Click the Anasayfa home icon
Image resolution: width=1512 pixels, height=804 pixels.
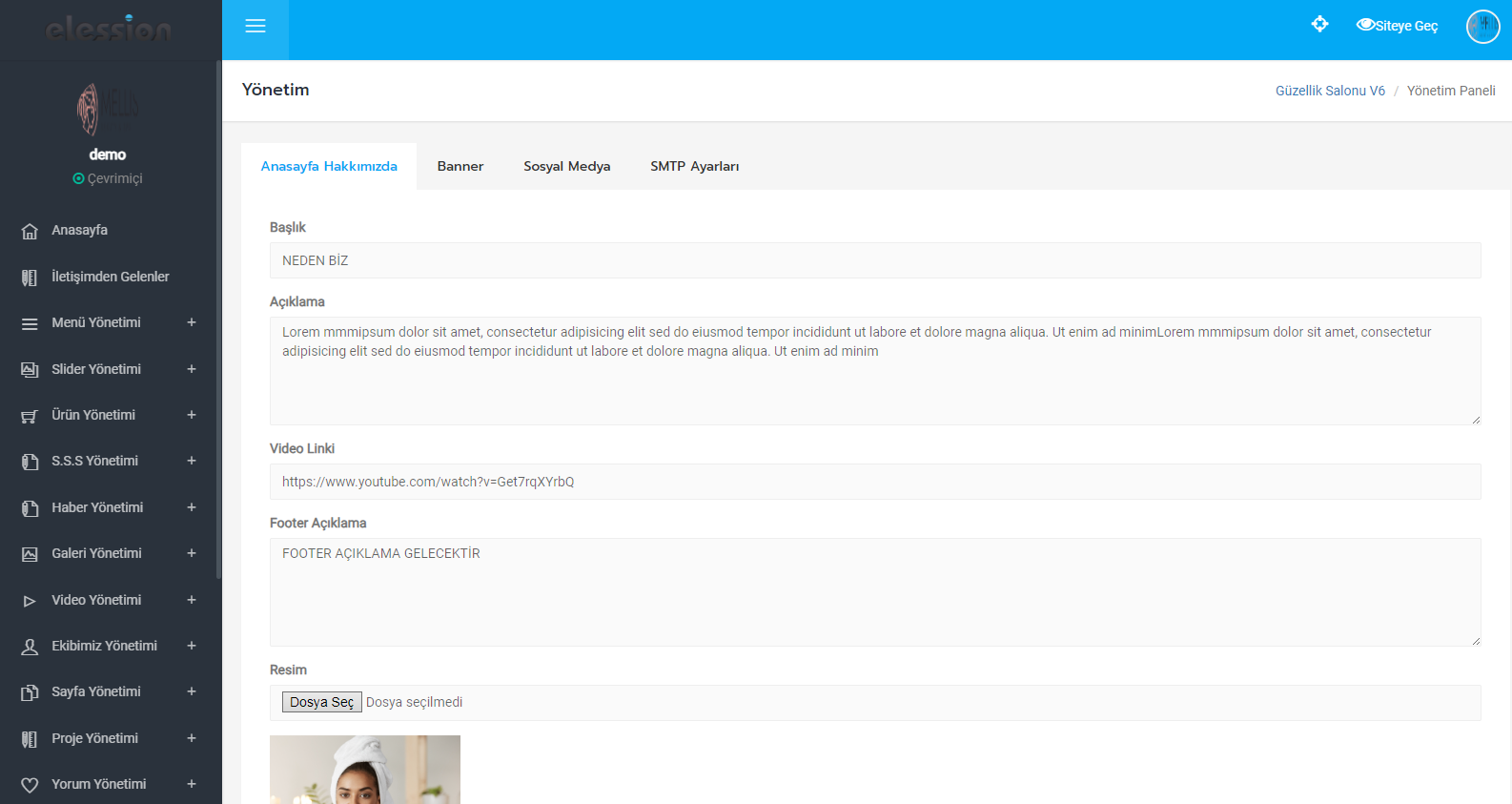[30, 231]
